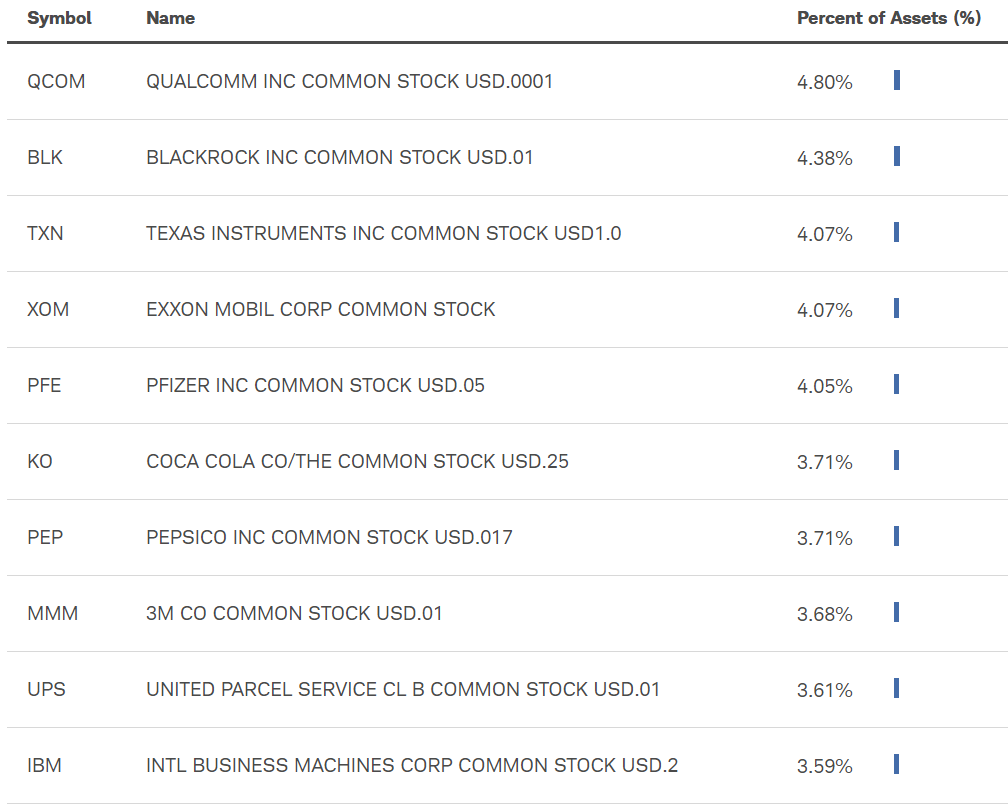Select Coca Cola Co/The Common Stock row
The height and width of the screenshot is (812, 1008).
pos(507,462)
